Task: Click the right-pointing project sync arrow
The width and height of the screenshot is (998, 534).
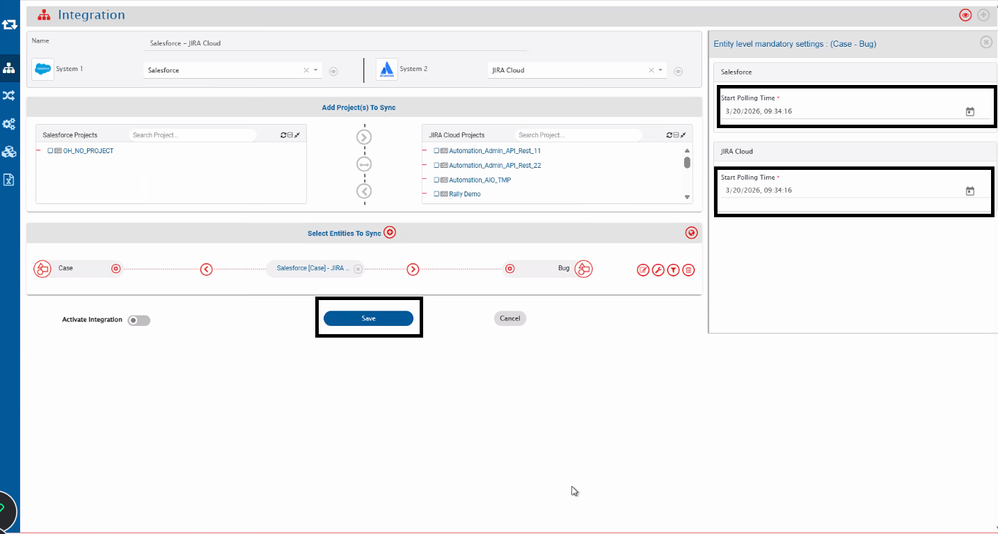Action: click(364, 137)
